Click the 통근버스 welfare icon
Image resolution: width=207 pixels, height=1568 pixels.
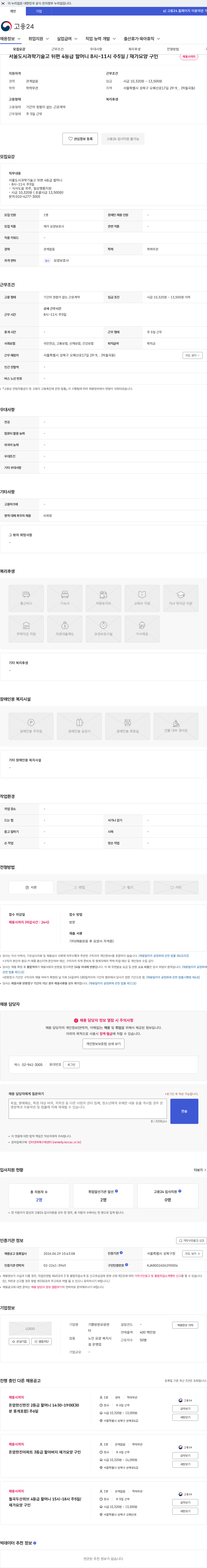pos(26,598)
